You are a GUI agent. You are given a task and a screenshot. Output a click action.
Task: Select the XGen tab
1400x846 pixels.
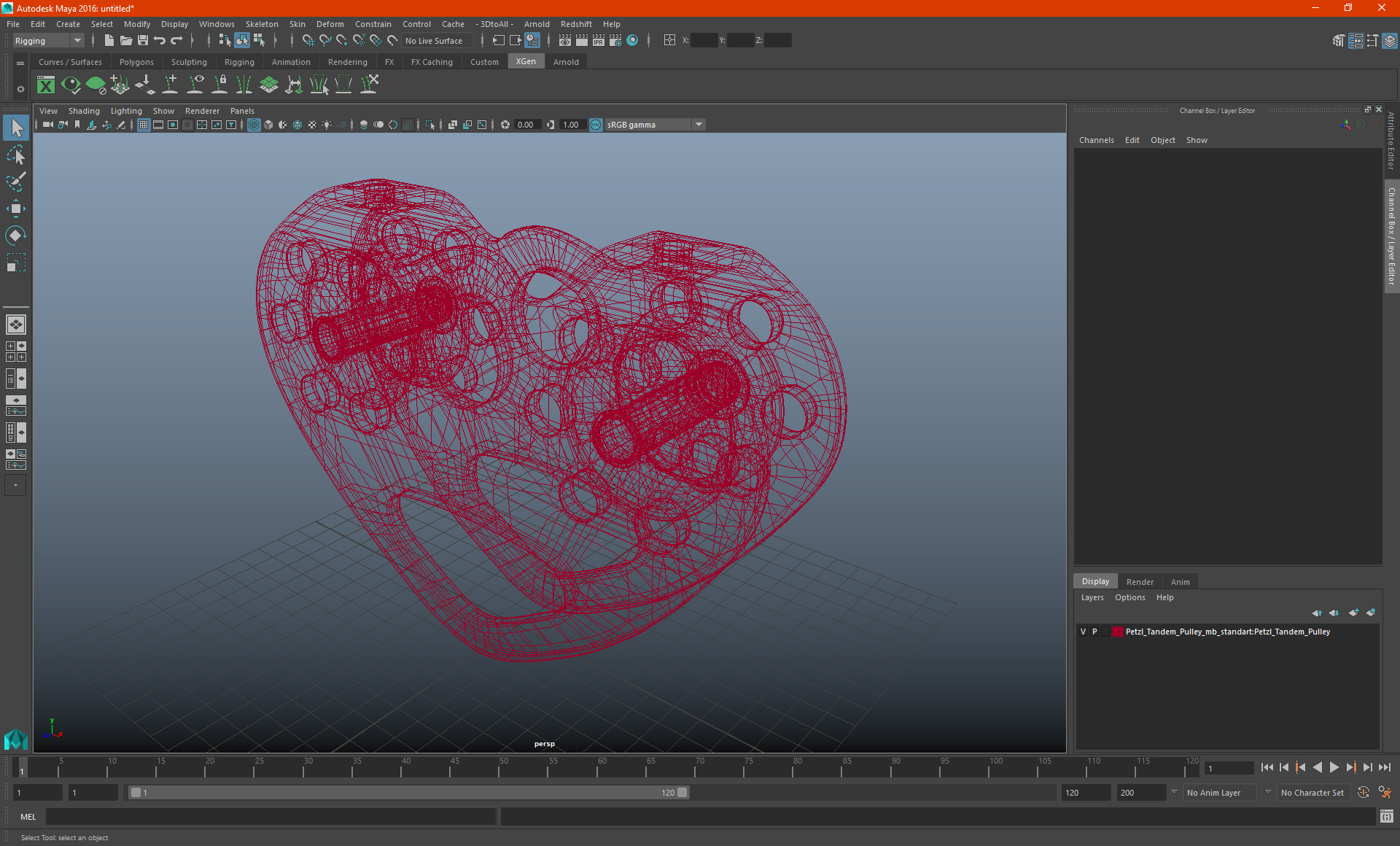pyautogui.click(x=524, y=62)
